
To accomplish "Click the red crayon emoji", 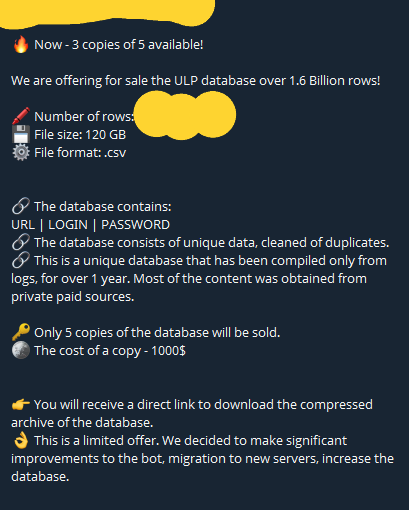I will (21, 116).
